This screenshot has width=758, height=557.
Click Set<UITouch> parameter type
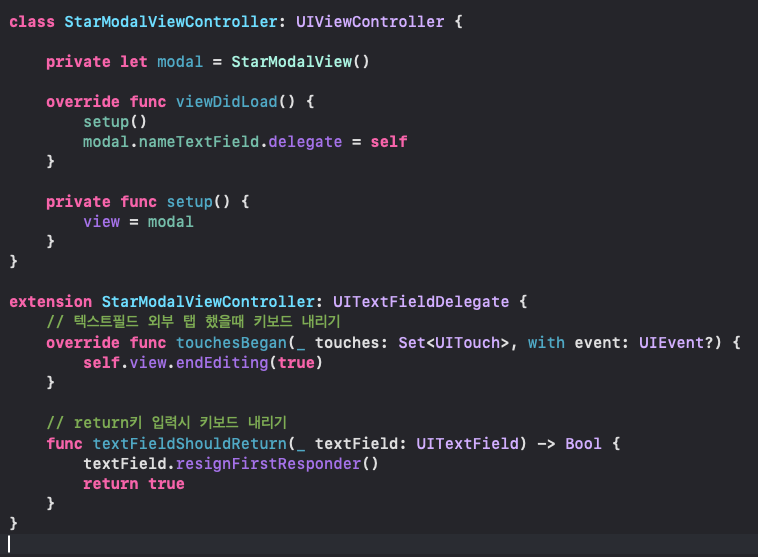(x=453, y=343)
